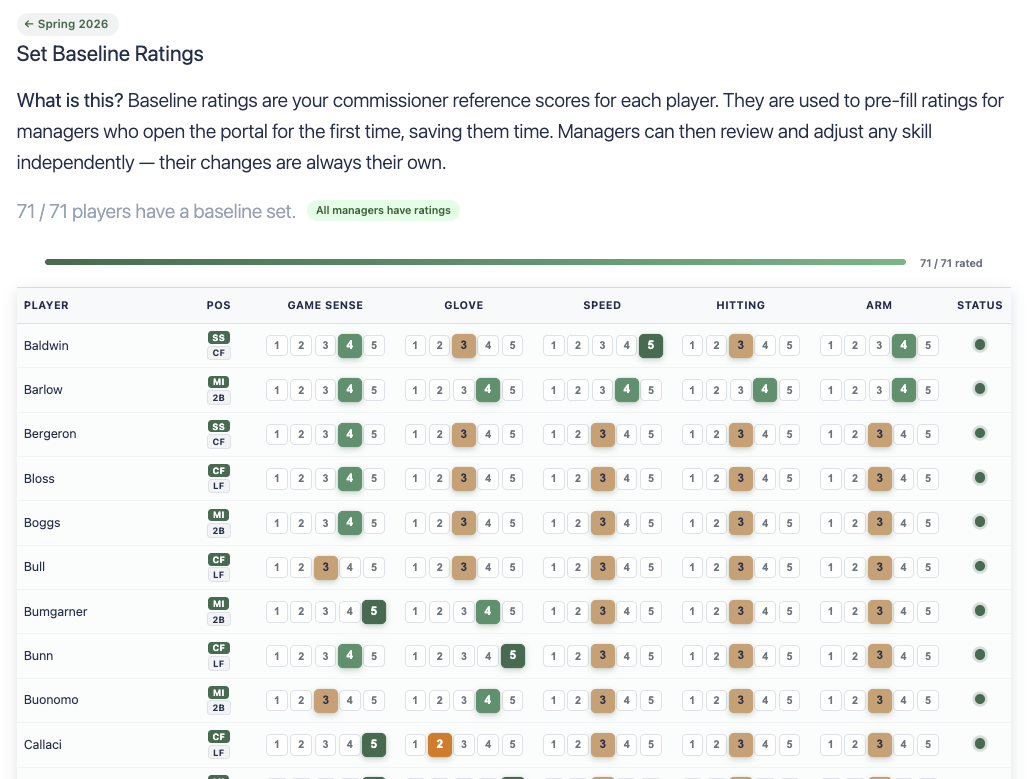Set Baldwin's Game Sense rating to 5
This screenshot has width=1028, height=779.
[x=374, y=346]
